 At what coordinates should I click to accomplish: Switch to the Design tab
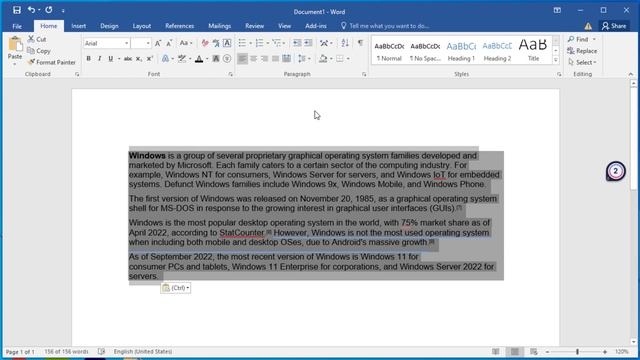109,26
